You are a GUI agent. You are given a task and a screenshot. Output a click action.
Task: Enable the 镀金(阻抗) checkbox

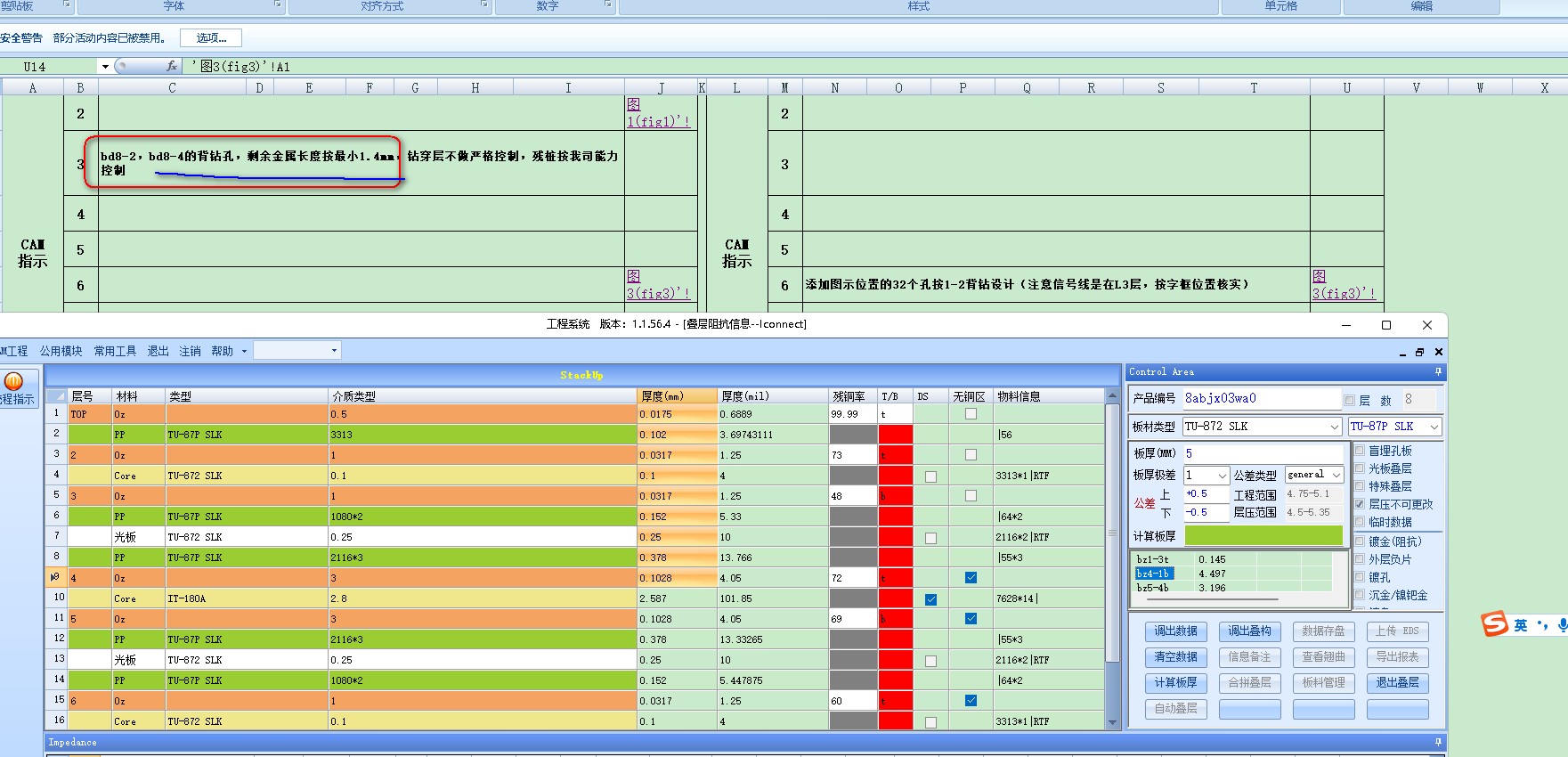pyautogui.click(x=1360, y=541)
